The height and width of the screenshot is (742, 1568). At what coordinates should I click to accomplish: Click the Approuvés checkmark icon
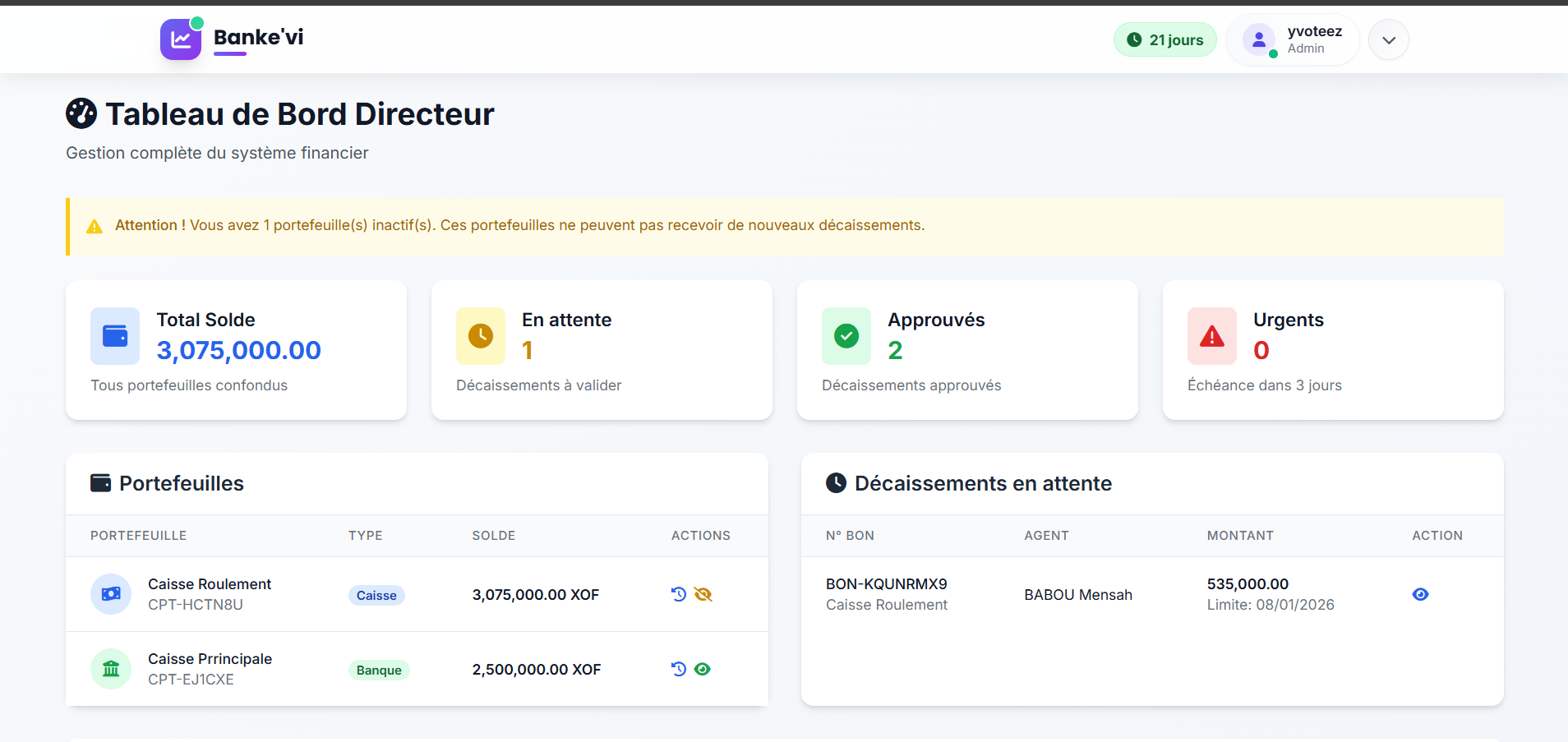pos(846,336)
